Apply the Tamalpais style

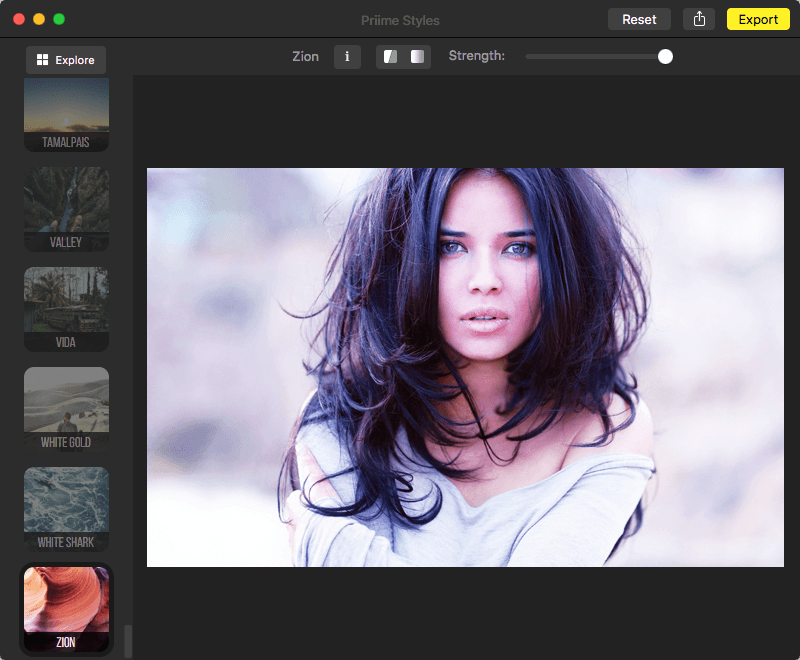[66, 115]
